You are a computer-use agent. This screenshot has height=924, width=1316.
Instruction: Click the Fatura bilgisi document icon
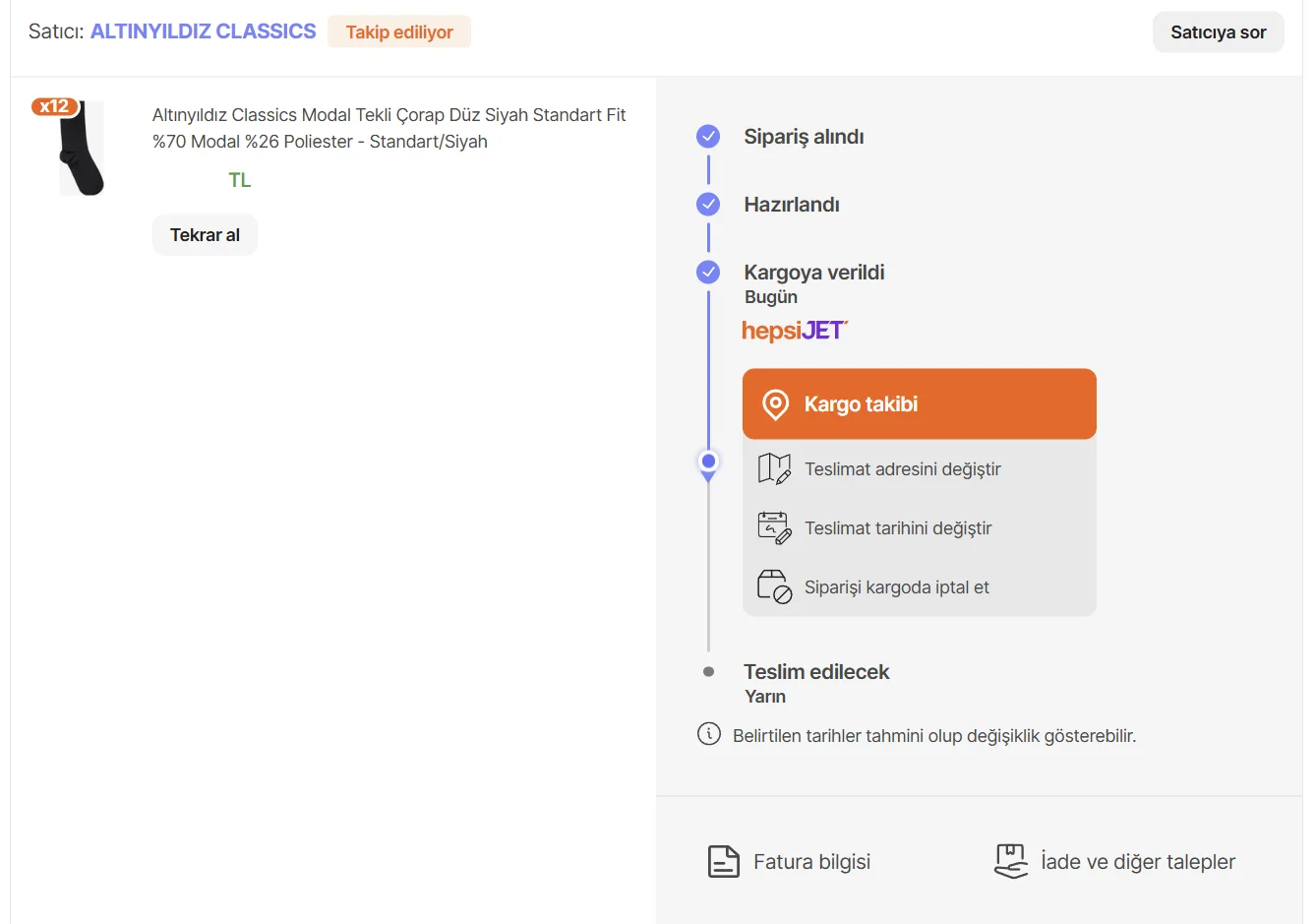pos(724,862)
